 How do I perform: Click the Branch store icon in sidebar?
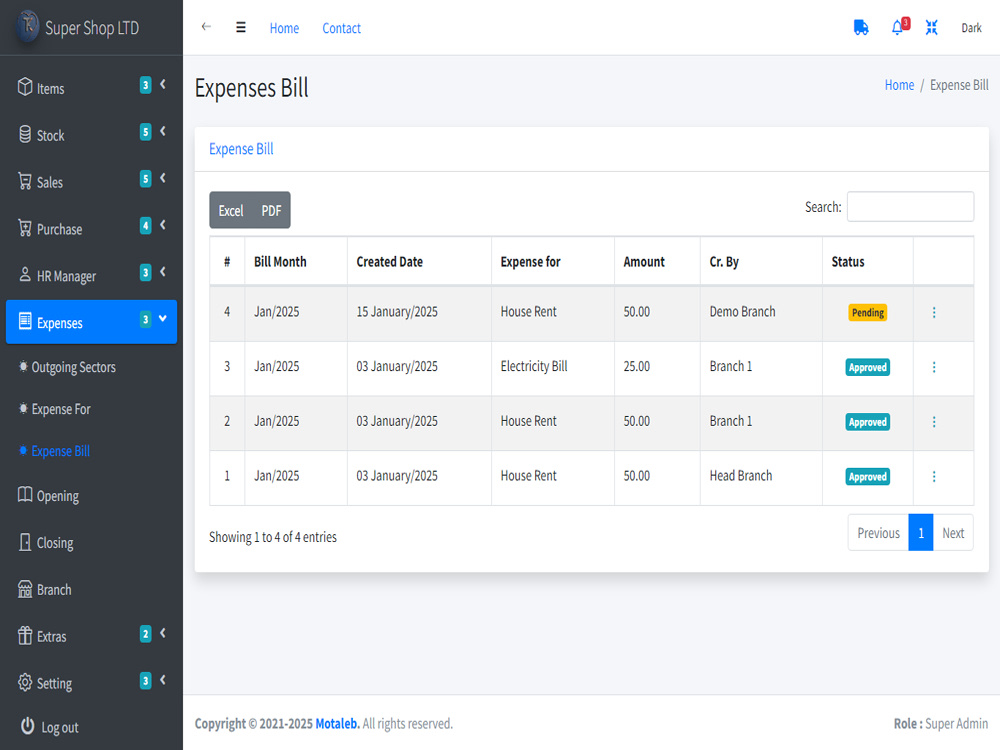coord(25,589)
